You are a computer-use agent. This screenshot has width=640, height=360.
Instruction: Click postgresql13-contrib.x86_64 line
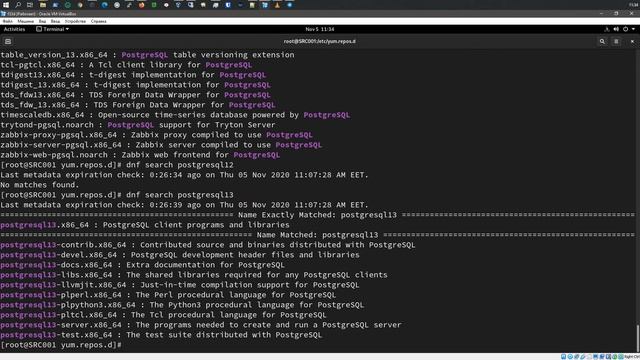(x=207, y=245)
